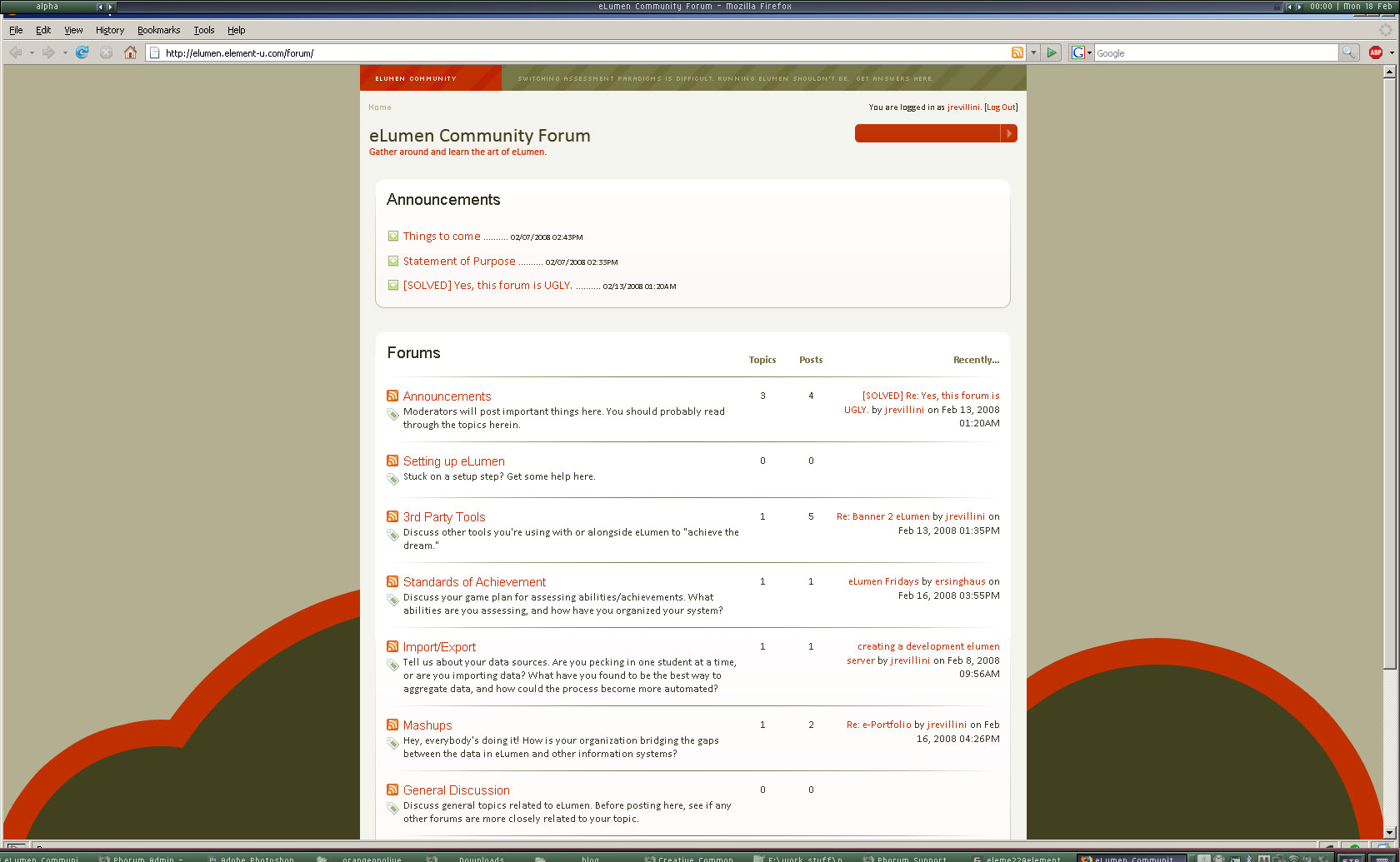
Task: Click the page icon in the address bar
Action: (x=154, y=52)
